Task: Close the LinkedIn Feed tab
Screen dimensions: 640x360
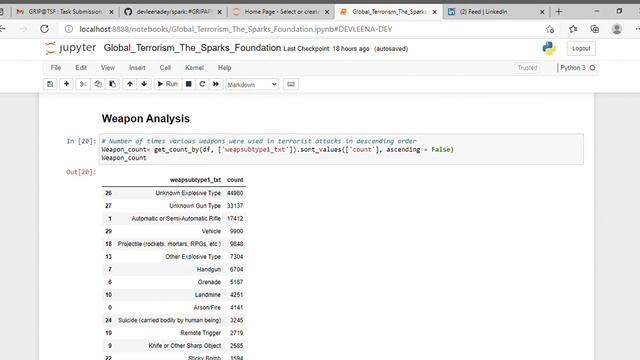Action: click(542, 12)
